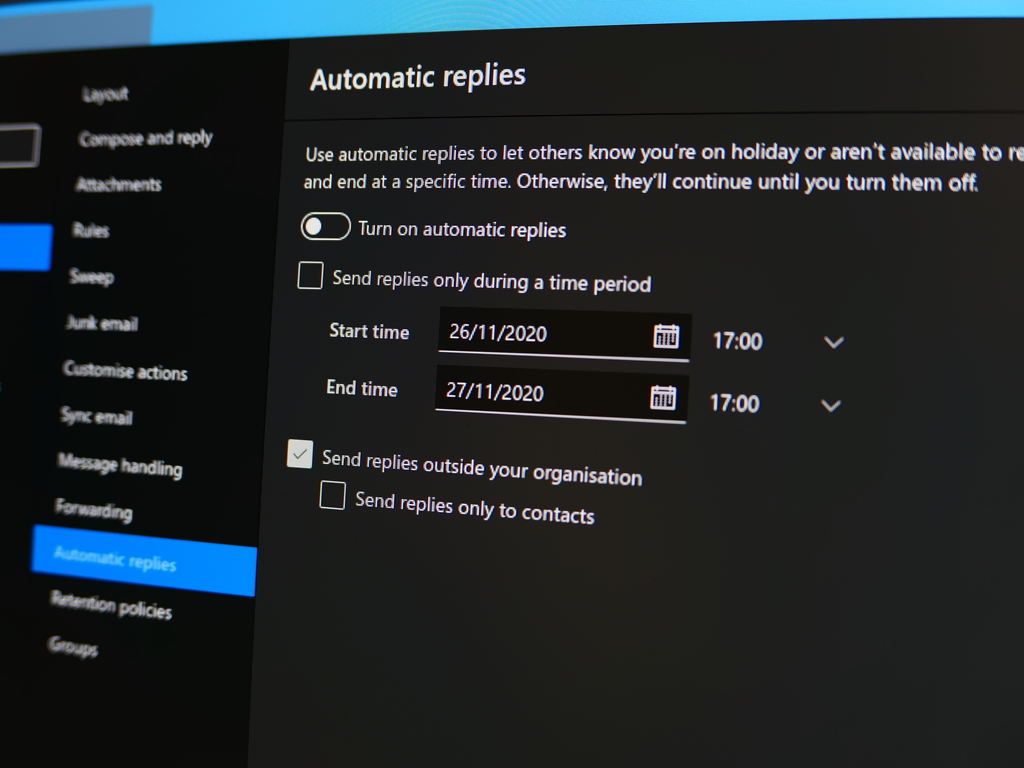Screen dimensions: 1024x768
Task: Open the Groups settings section
Action: tap(73, 647)
